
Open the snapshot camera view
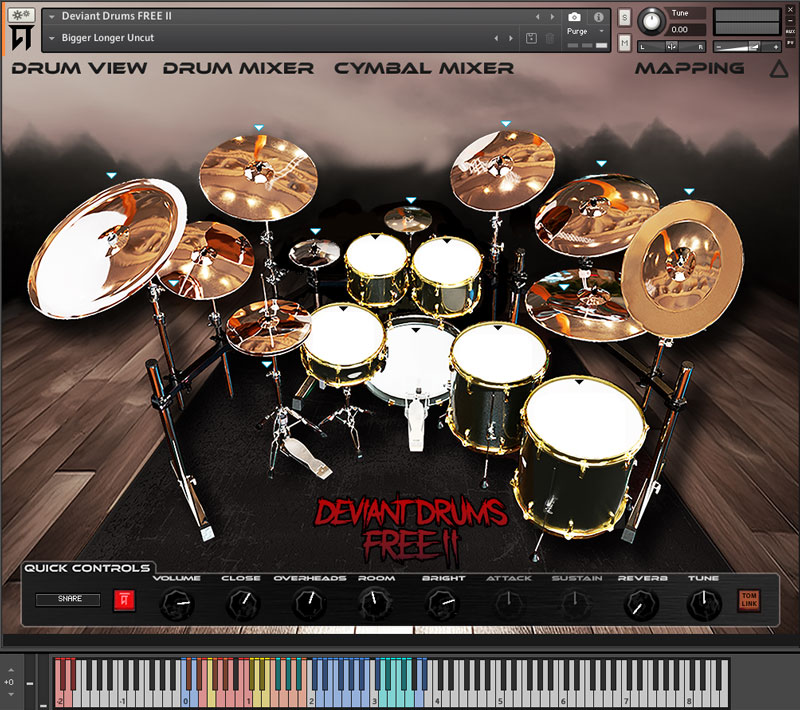pos(574,17)
